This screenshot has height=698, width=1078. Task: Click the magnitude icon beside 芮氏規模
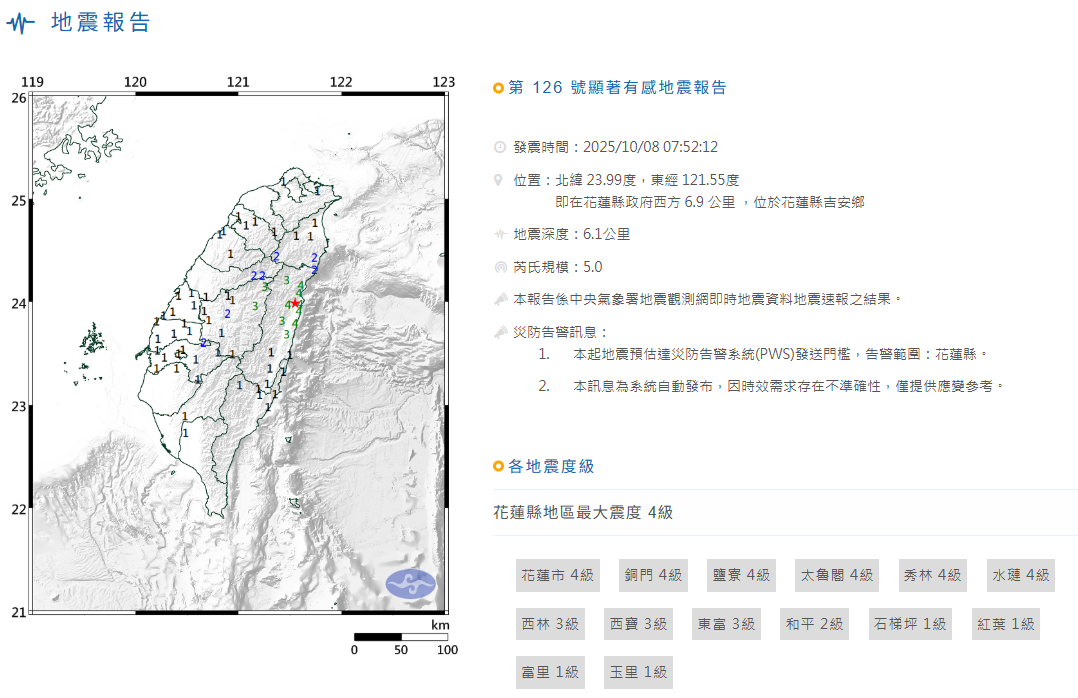point(500,268)
